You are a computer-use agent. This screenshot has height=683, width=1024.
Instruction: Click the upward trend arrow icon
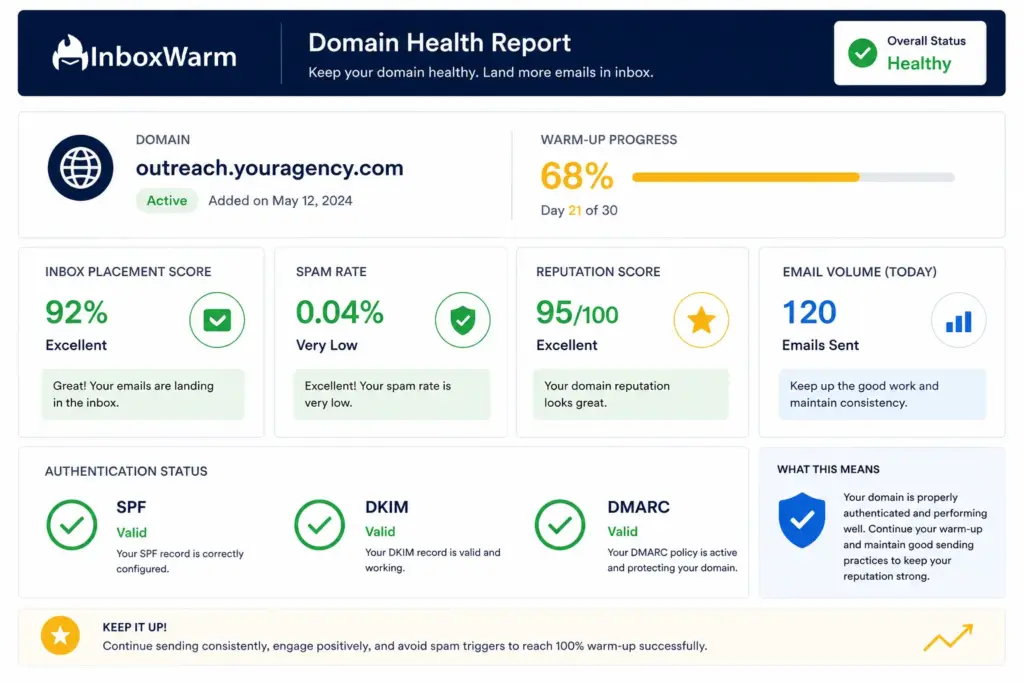[x=948, y=637]
